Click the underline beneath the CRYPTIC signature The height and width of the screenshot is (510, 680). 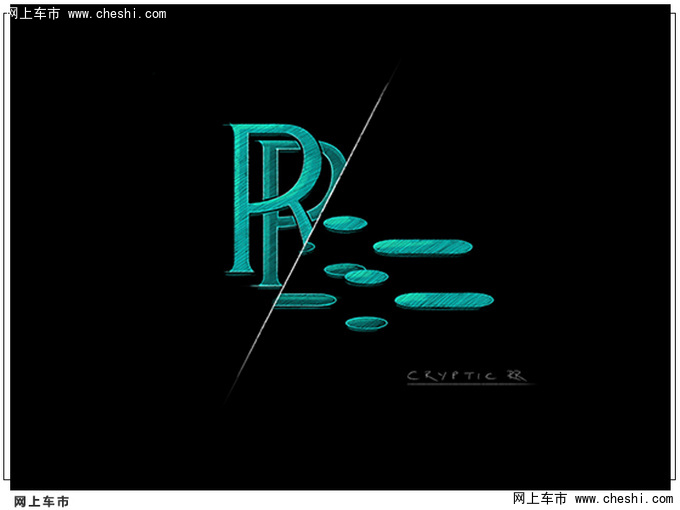click(470, 385)
